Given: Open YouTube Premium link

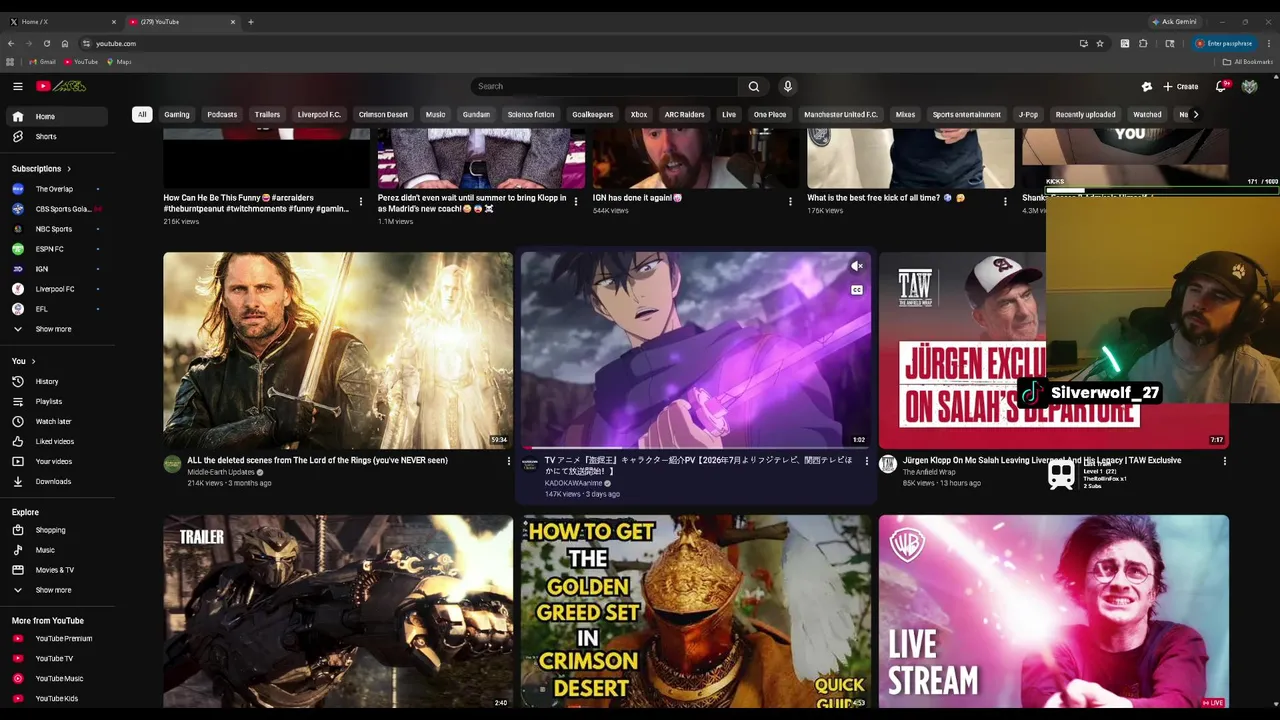Looking at the screenshot, I should point(56,638).
